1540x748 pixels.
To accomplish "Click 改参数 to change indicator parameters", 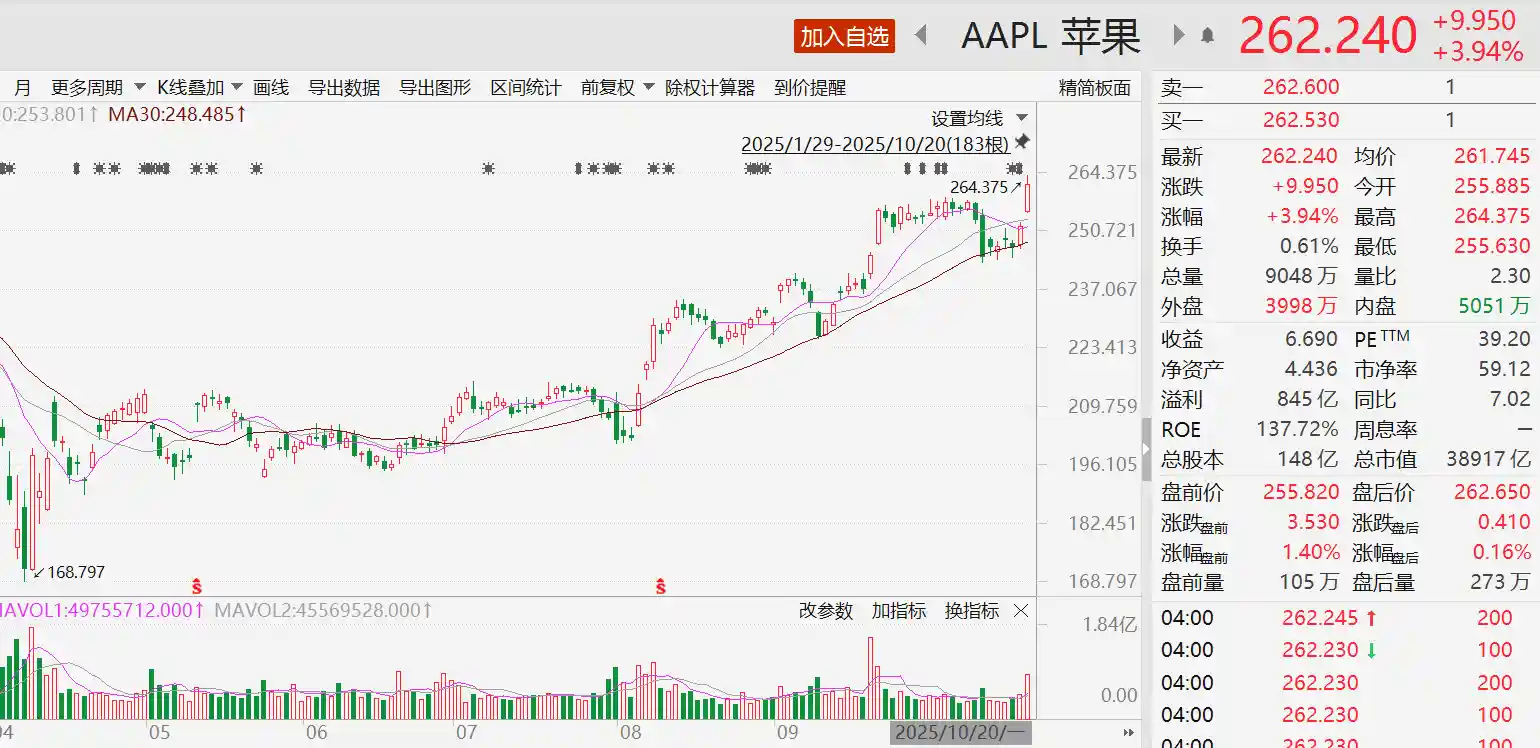I will pyautogui.click(x=827, y=611).
